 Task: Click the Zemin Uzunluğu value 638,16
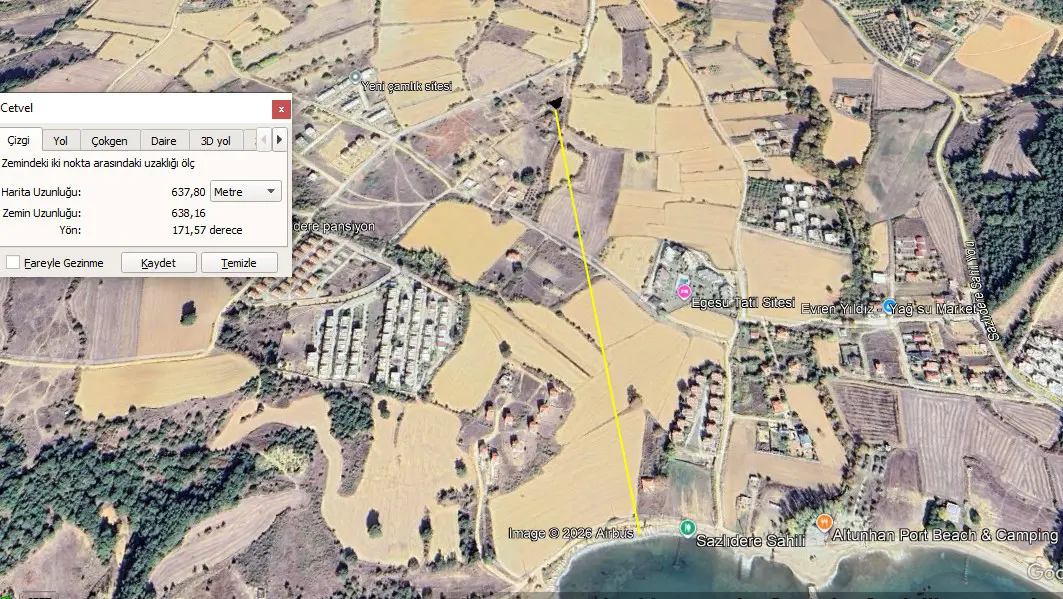click(188, 213)
